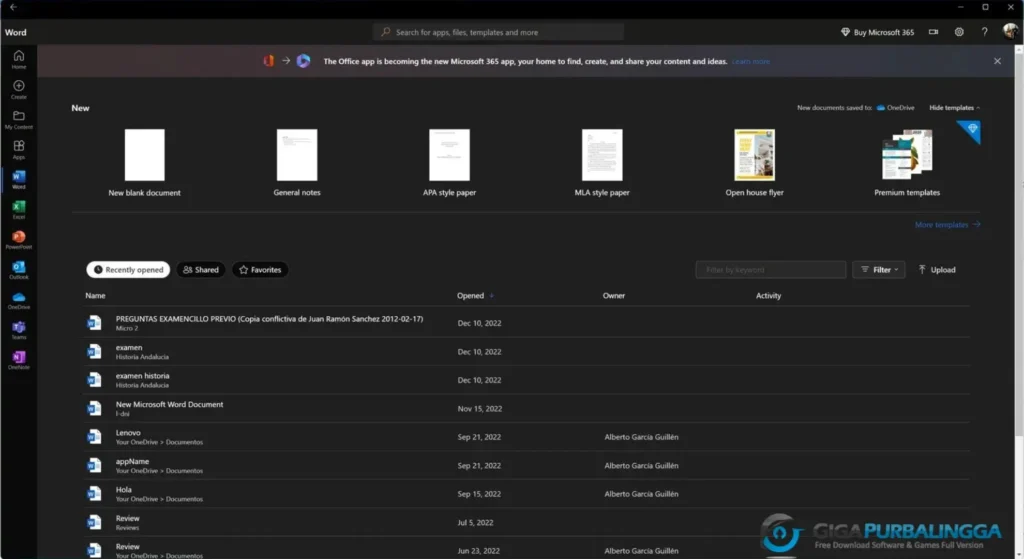Screen dimensions: 1024x559
Task: Click Word file icon for appName document
Action: click(95, 465)
